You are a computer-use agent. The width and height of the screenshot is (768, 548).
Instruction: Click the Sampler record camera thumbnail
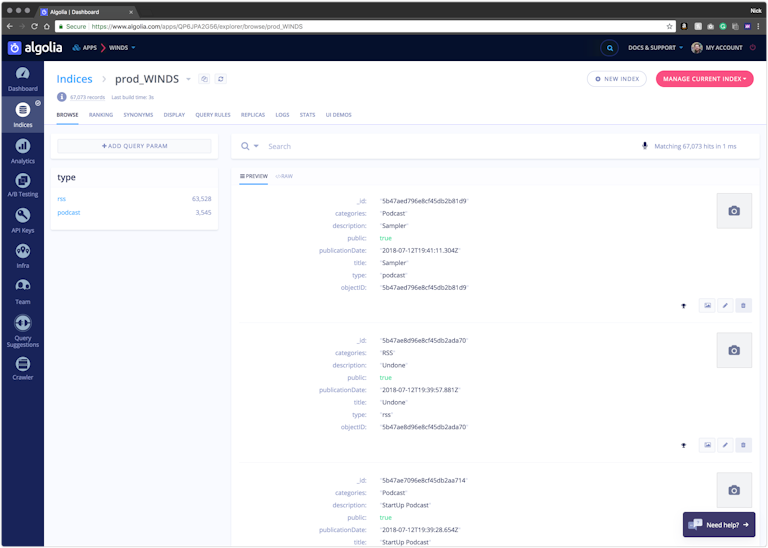click(734, 211)
